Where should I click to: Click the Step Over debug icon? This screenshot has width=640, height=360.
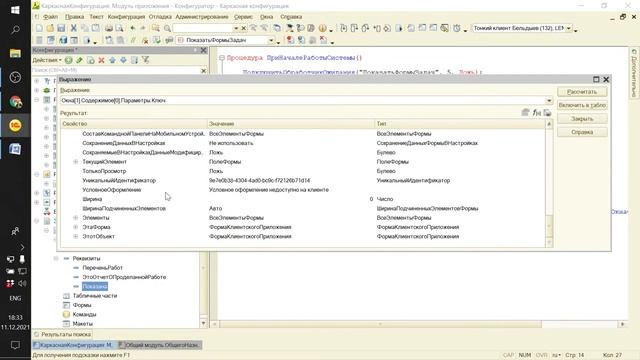[x=354, y=28]
